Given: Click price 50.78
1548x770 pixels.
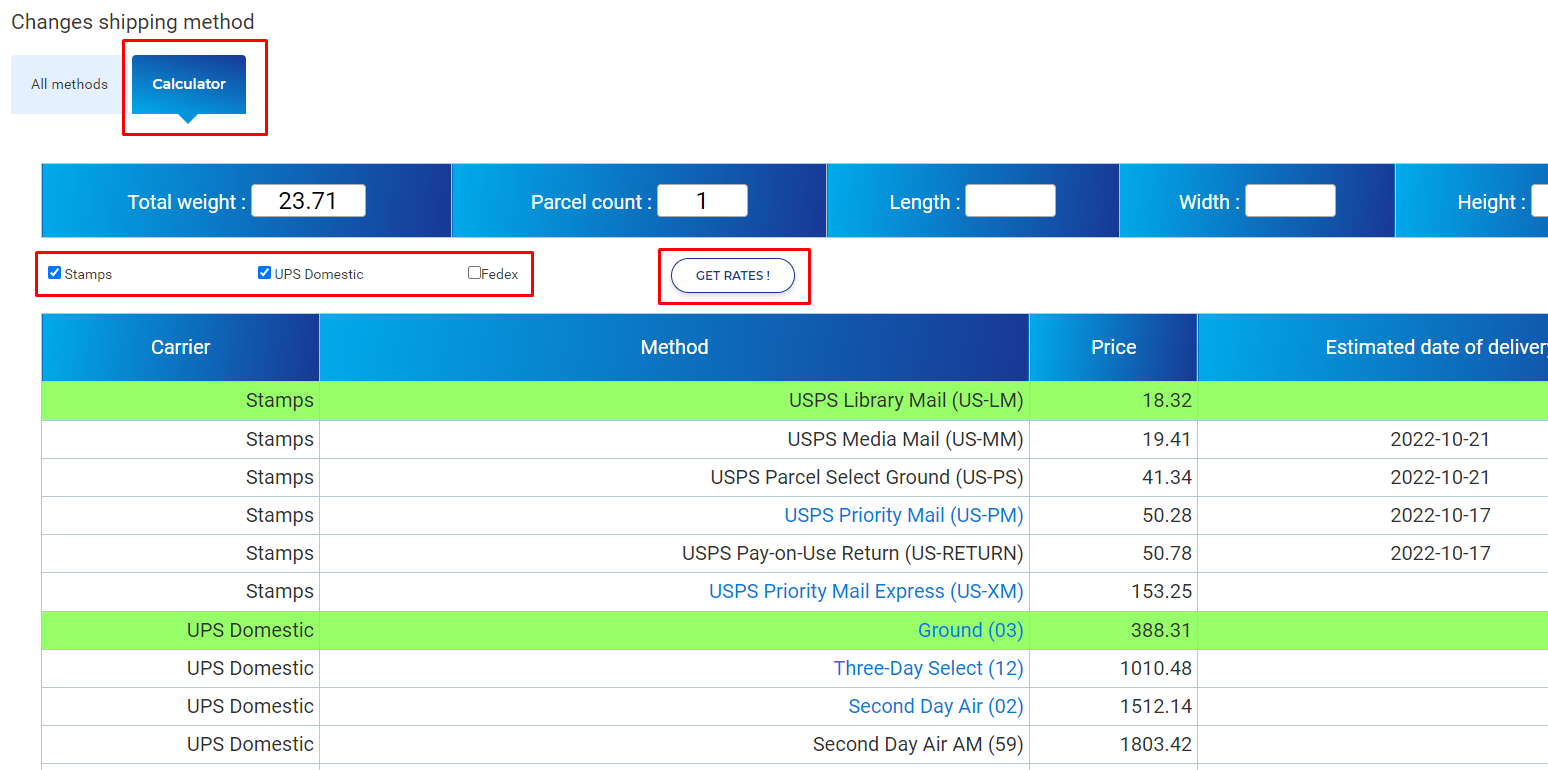Looking at the screenshot, I should [x=1167, y=553].
